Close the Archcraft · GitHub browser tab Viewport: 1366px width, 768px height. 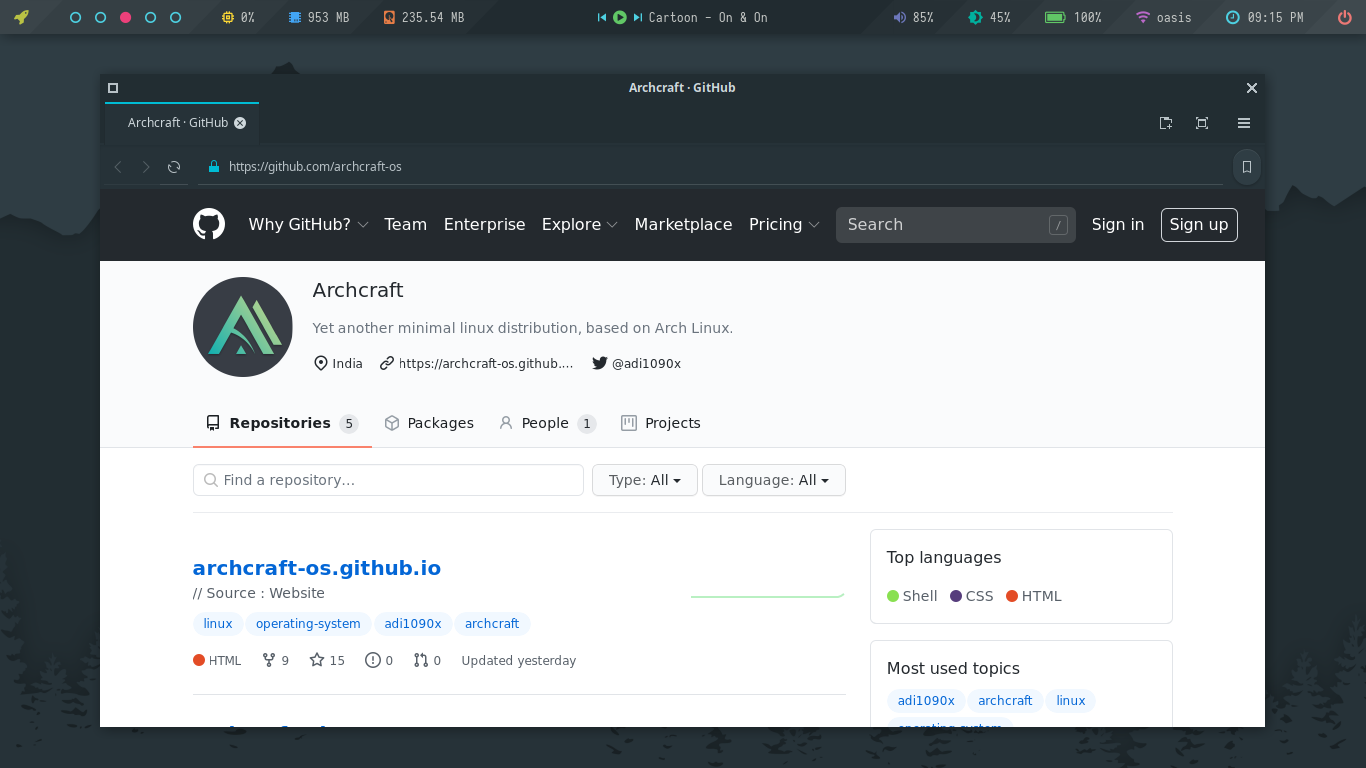[x=240, y=123]
